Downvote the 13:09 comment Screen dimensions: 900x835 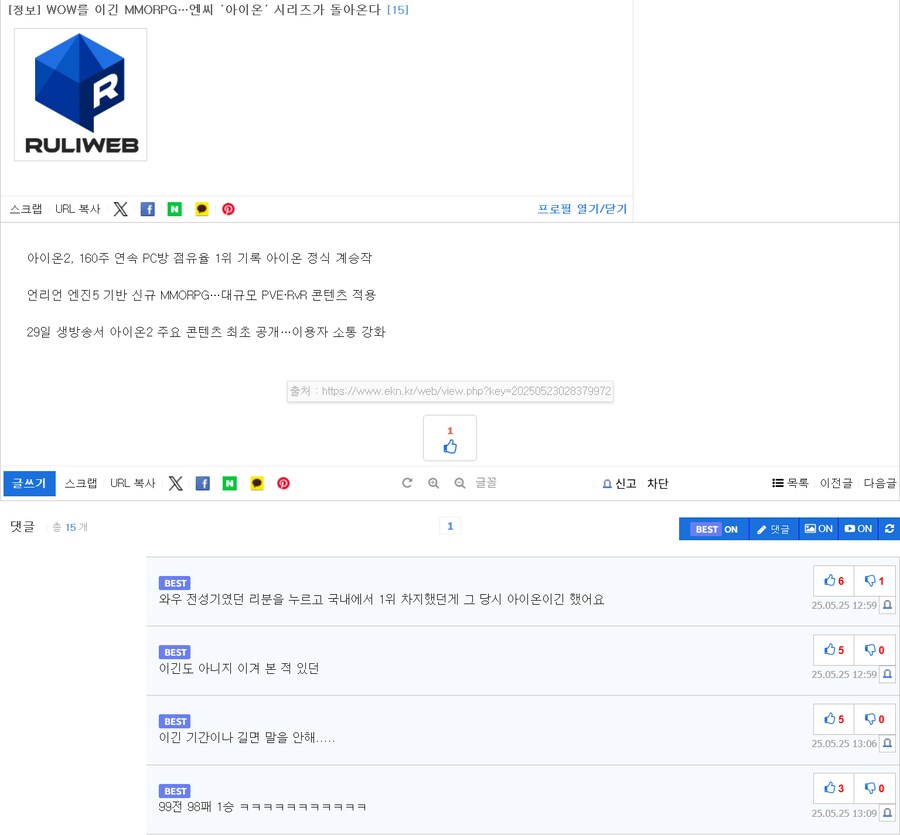pyautogui.click(x=874, y=788)
